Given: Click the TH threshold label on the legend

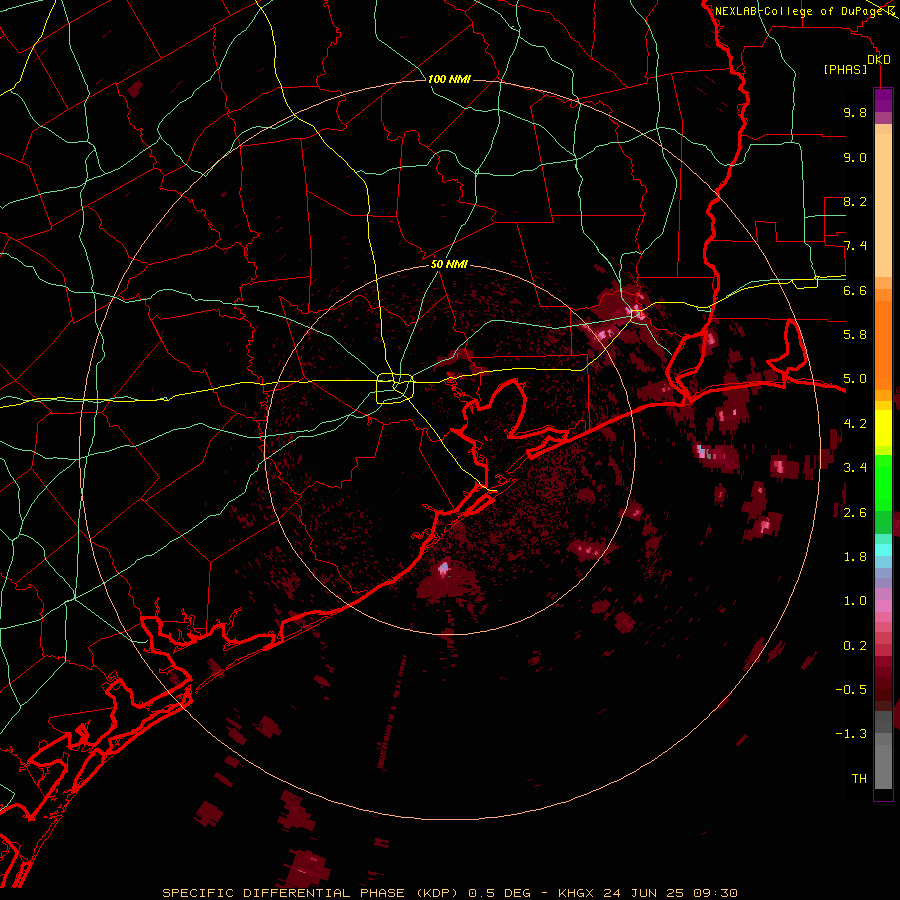Looking at the screenshot, I should pyautogui.click(x=859, y=778).
